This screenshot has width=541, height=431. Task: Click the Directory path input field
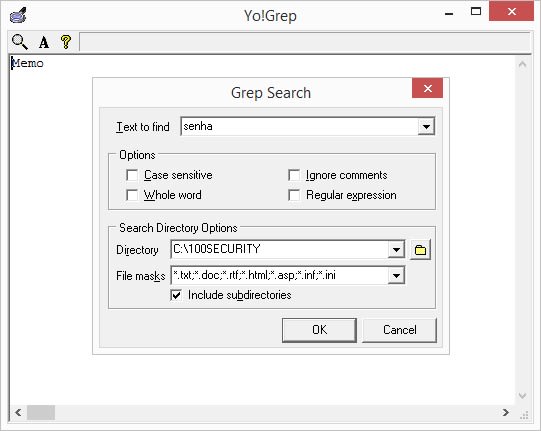point(279,249)
